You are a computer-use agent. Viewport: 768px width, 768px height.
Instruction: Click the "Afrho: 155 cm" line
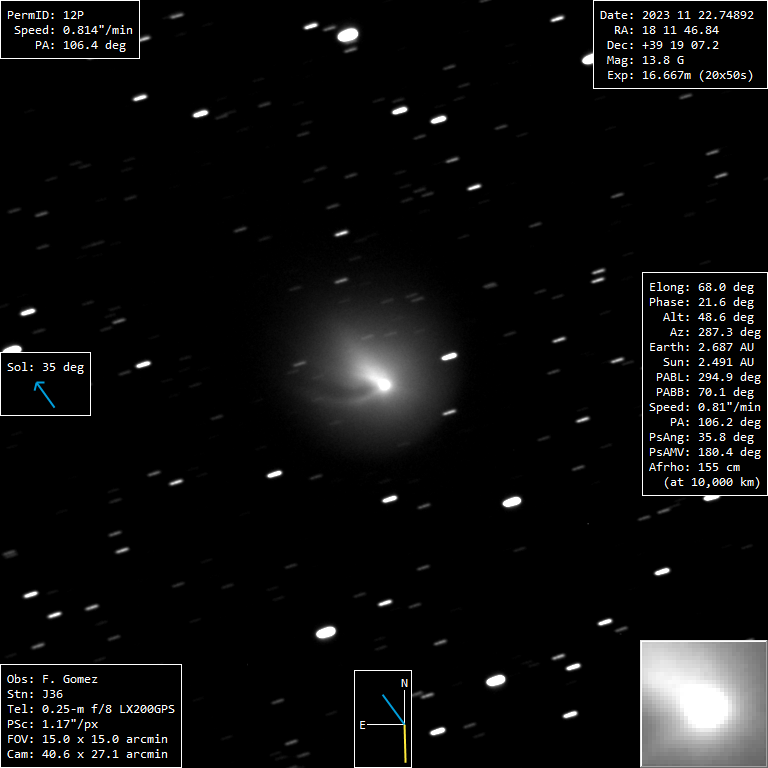point(695,467)
